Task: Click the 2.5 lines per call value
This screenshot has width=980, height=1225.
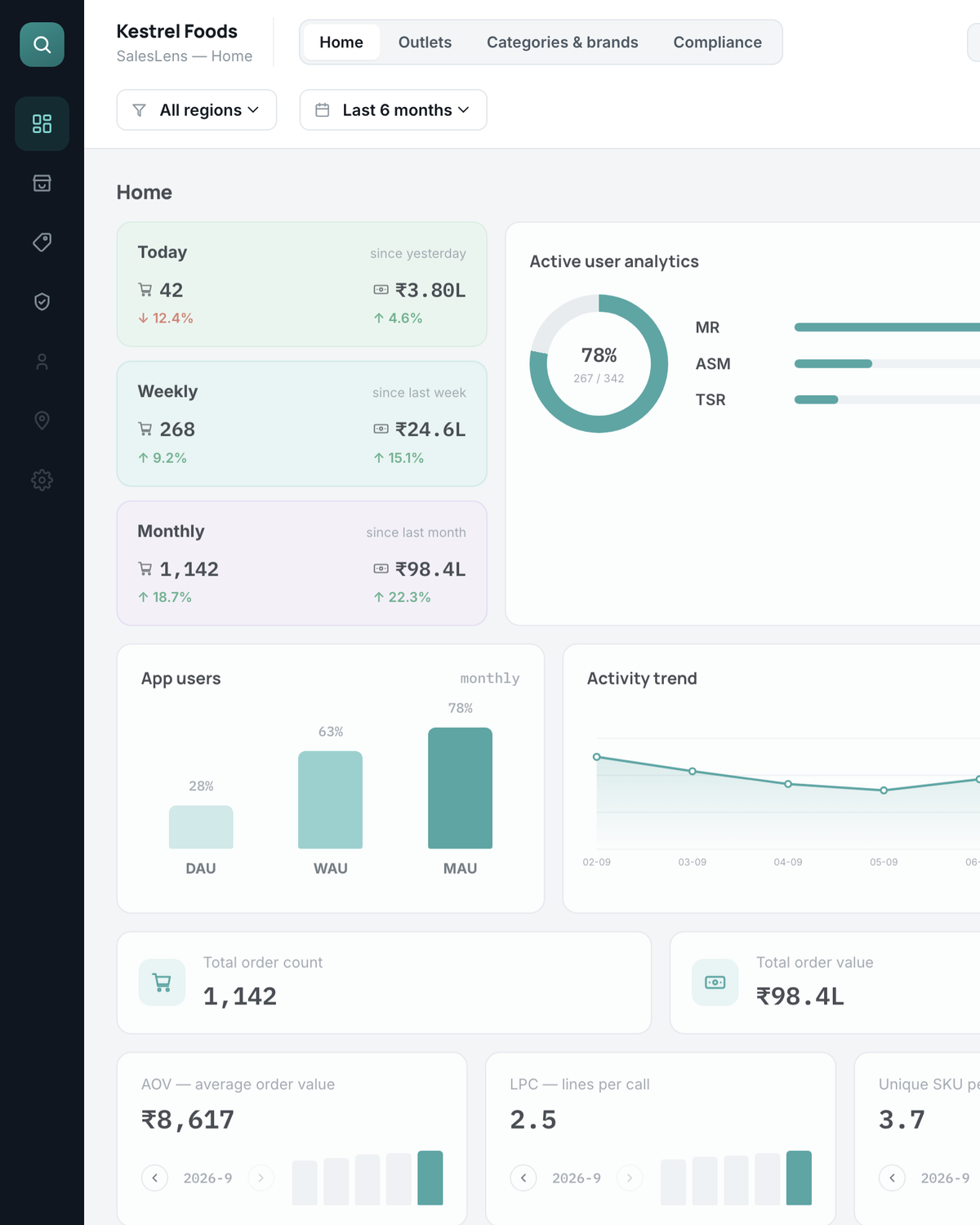Action: pyautogui.click(x=533, y=1120)
